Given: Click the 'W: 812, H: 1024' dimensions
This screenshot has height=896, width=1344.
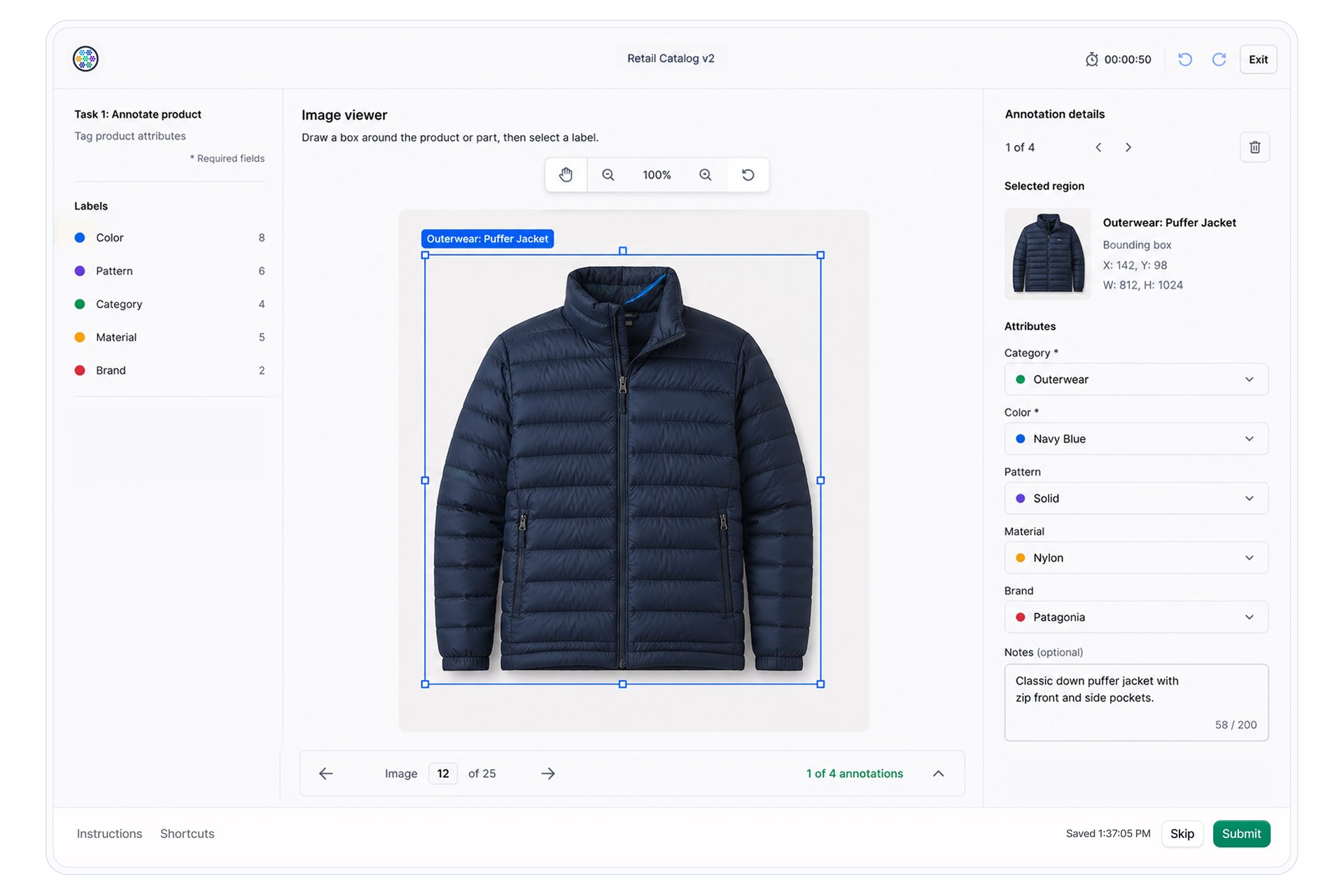Looking at the screenshot, I should click(x=1143, y=285).
